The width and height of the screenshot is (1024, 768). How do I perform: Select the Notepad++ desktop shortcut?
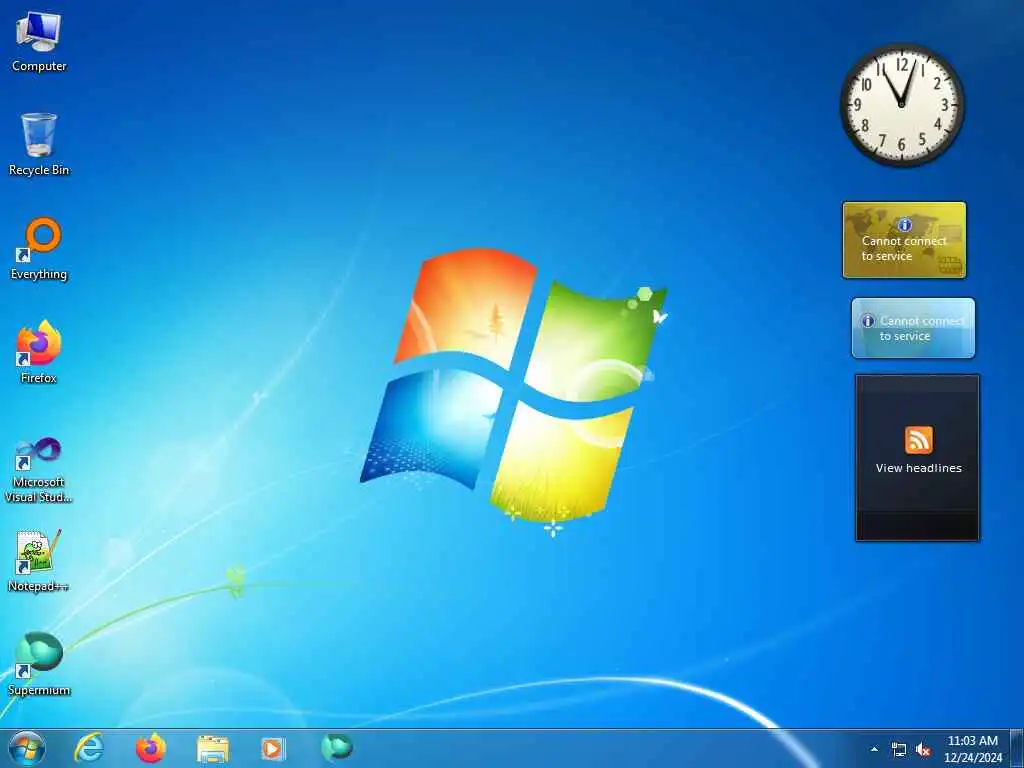click(39, 562)
